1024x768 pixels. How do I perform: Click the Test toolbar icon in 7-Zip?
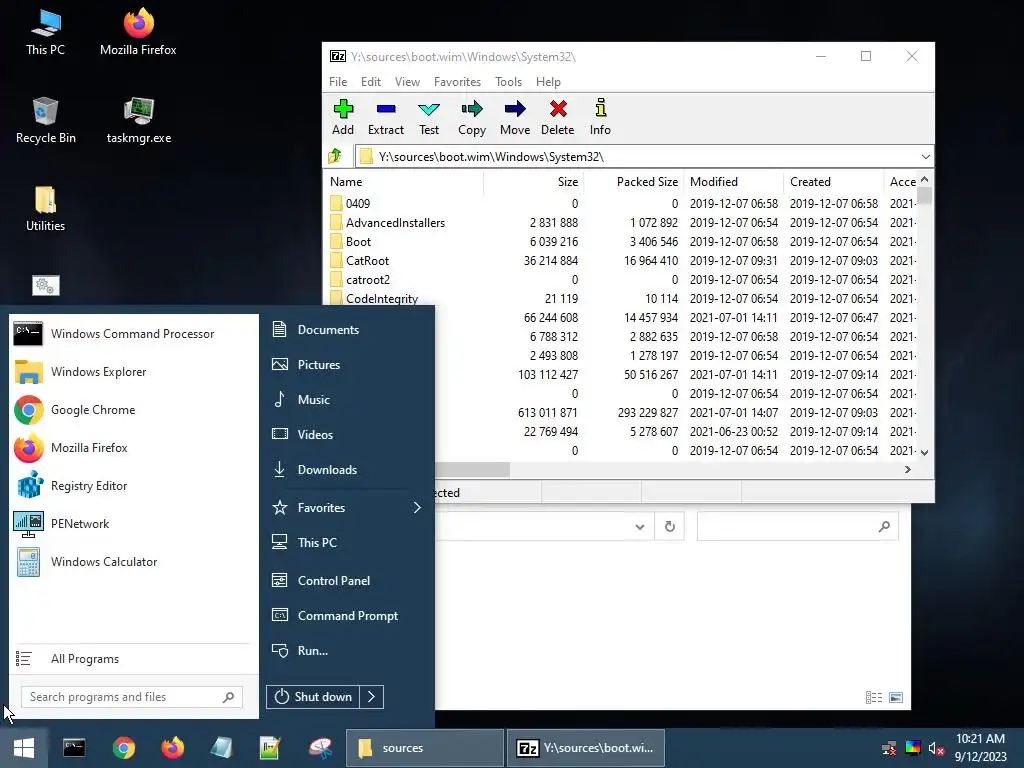429,117
